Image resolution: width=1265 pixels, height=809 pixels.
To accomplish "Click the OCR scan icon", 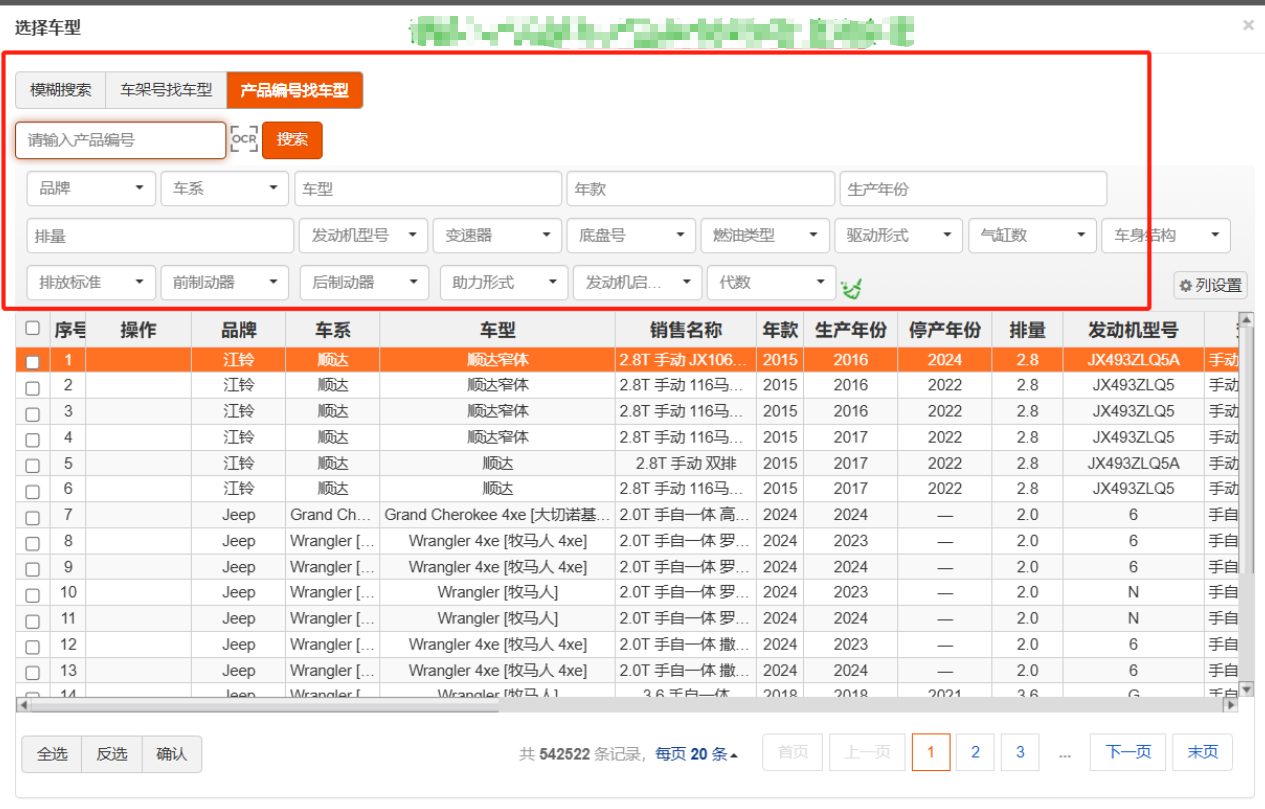I will click(x=244, y=139).
